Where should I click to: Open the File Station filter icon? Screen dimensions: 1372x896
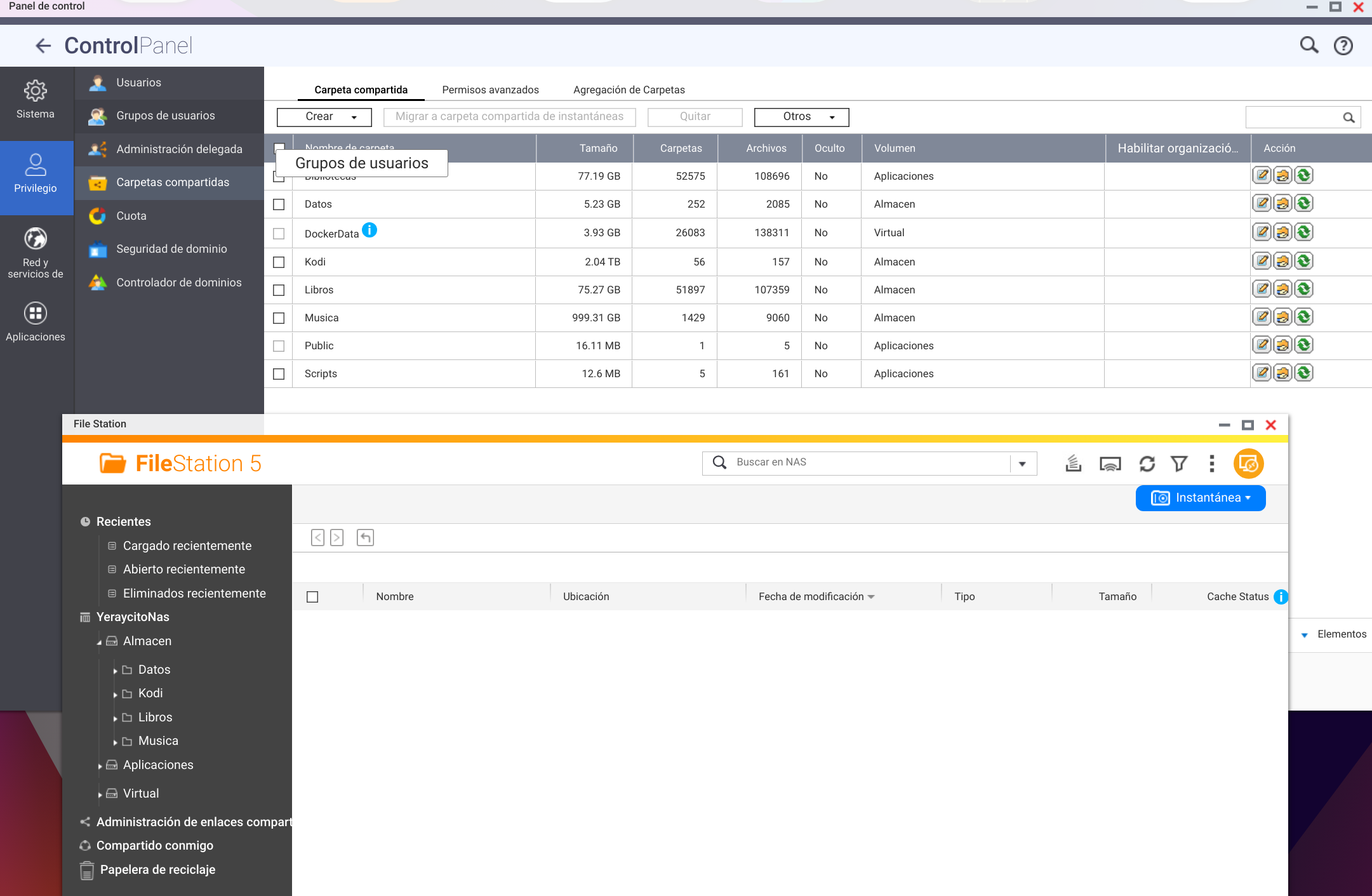click(1179, 464)
